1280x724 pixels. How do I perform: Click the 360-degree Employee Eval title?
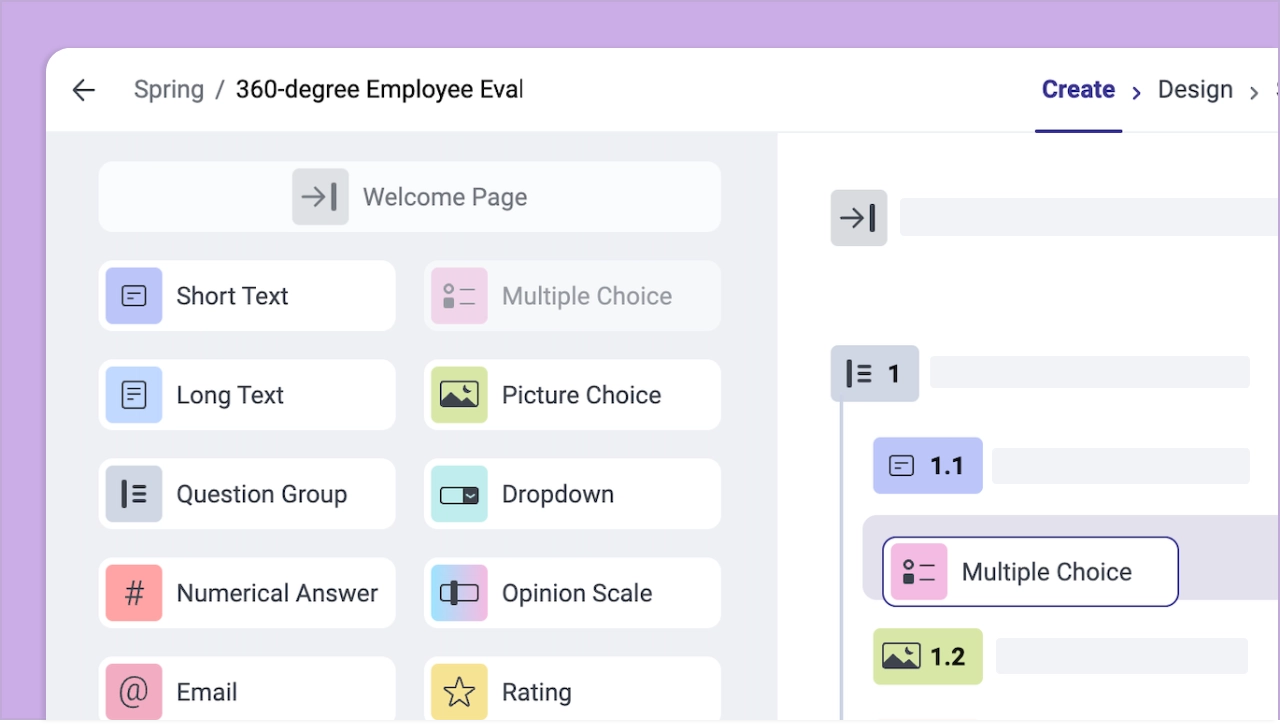[x=379, y=90]
